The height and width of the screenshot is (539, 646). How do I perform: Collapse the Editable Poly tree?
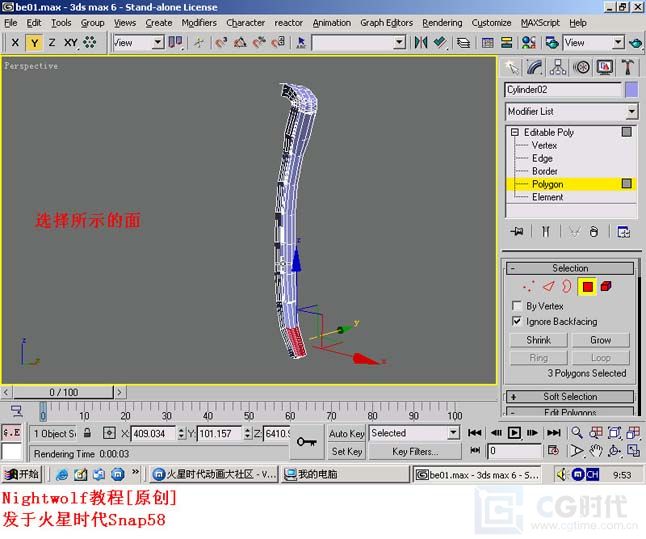point(515,132)
